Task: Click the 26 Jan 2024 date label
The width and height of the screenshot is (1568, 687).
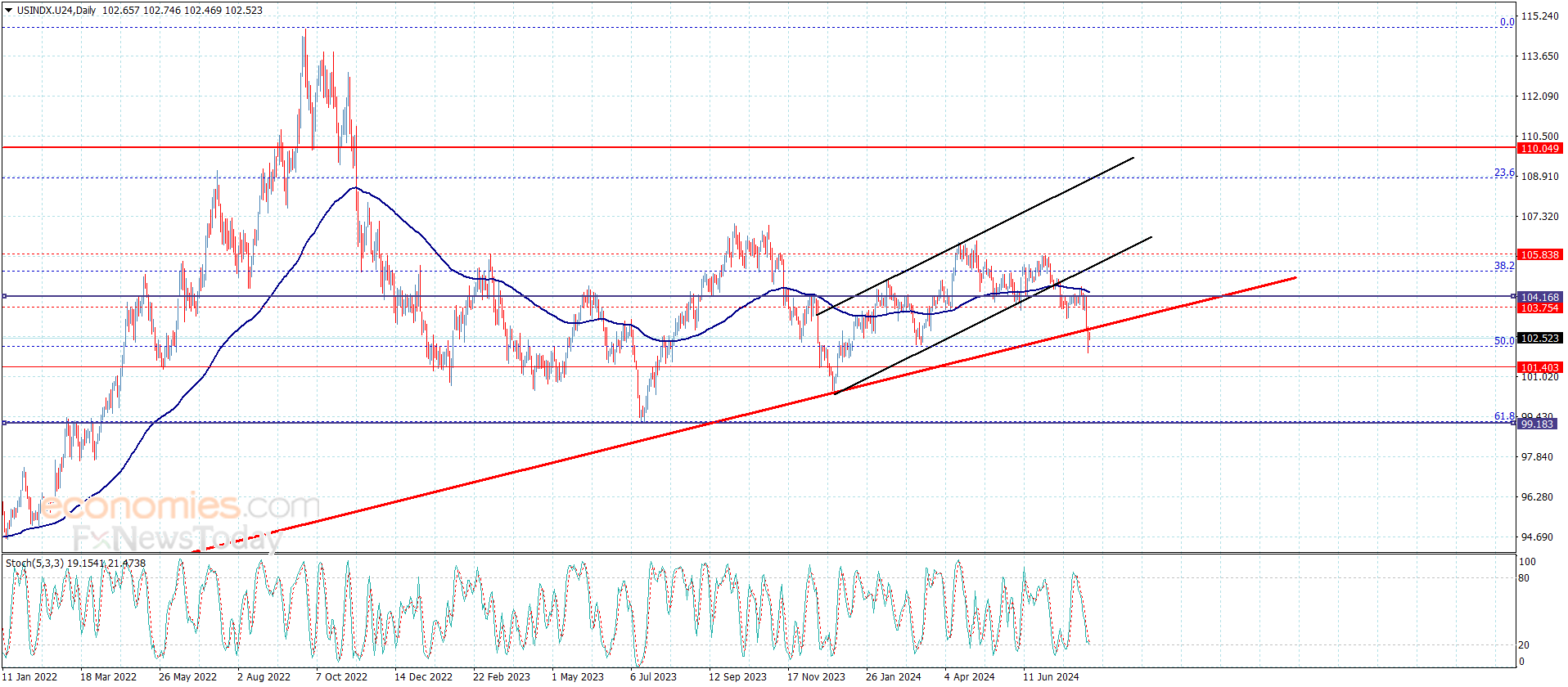Action: tap(893, 676)
